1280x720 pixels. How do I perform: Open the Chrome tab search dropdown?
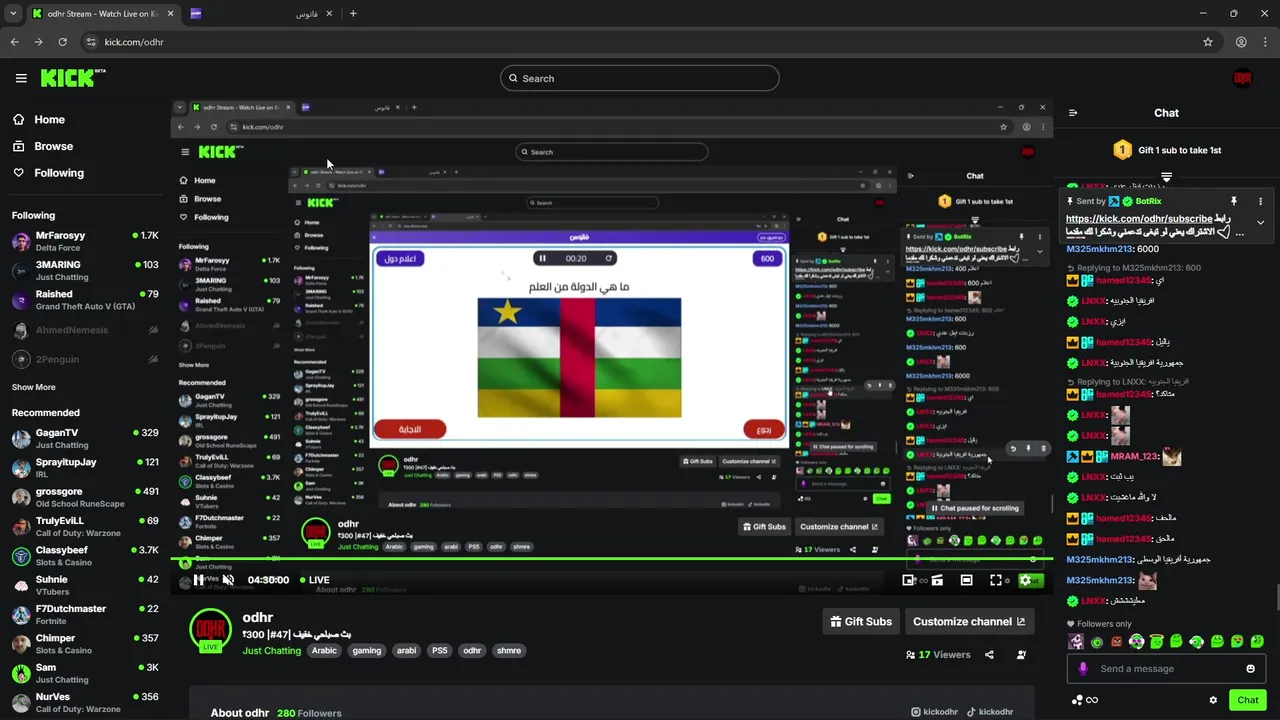[13, 13]
